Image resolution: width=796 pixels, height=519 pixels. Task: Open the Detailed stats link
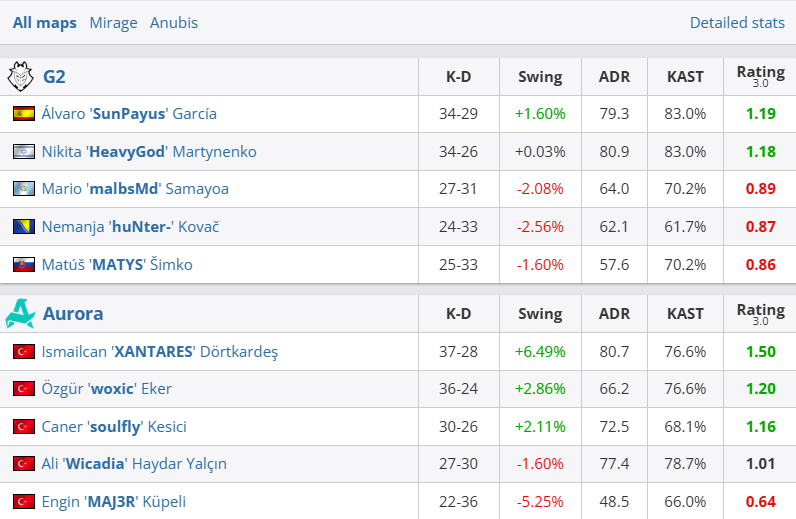pos(736,22)
